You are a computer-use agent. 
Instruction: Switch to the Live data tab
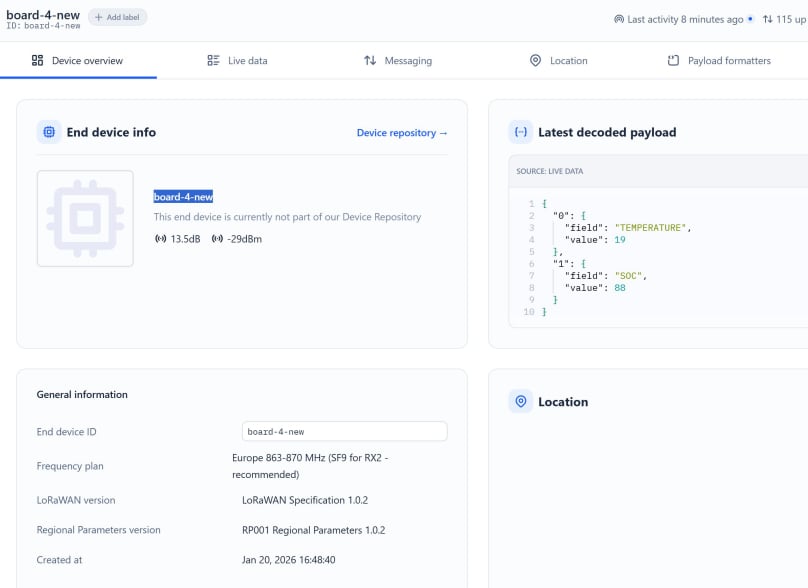pyautogui.click(x=237, y=61)
